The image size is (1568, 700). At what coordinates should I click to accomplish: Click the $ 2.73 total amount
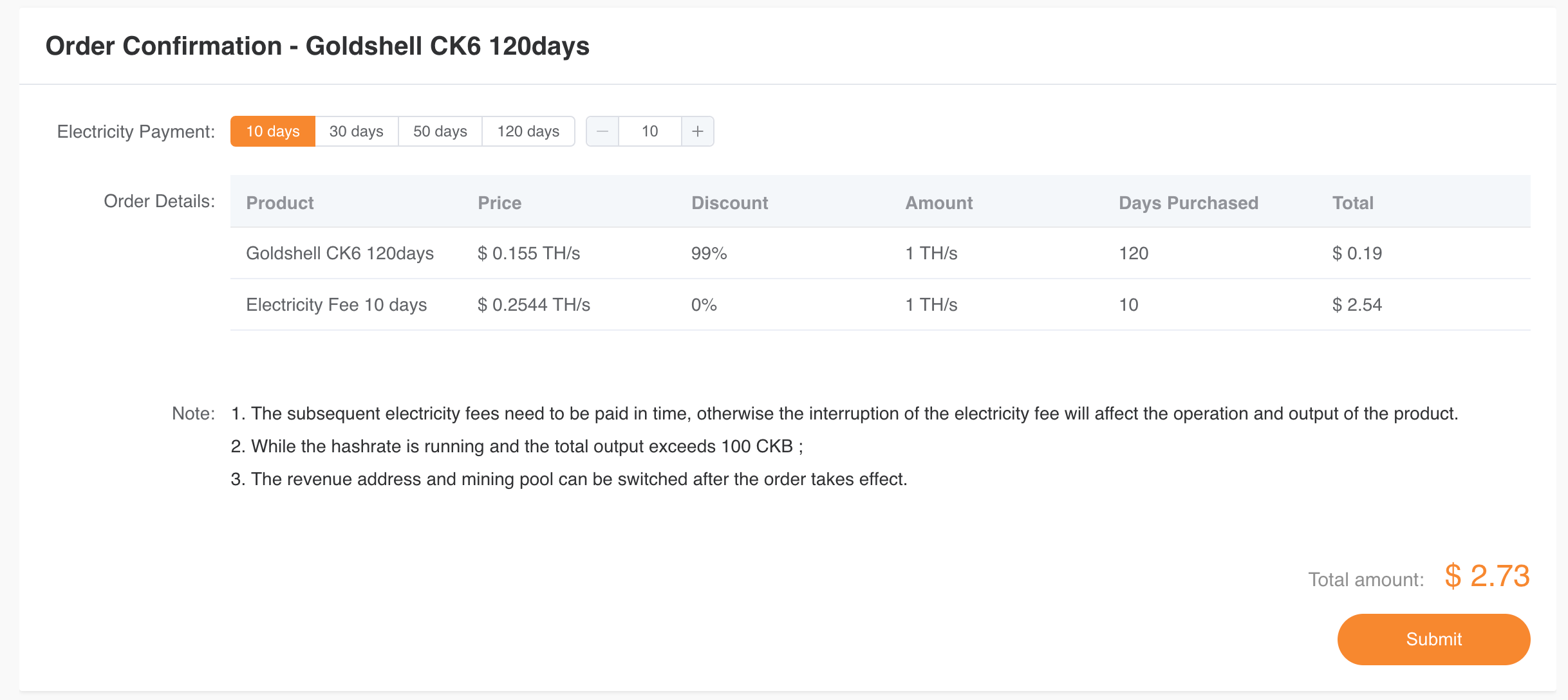(x=1487, y=576)
